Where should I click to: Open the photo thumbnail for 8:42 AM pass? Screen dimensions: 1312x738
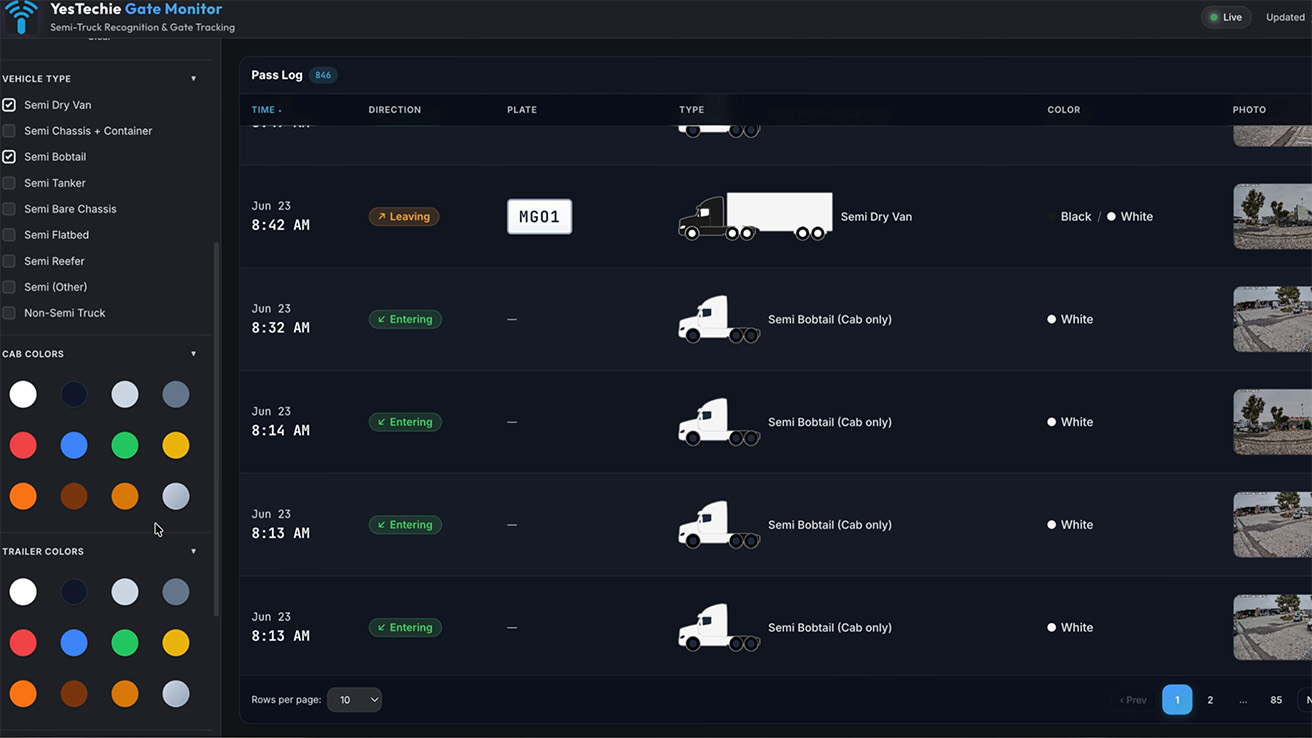point(1272,216)
